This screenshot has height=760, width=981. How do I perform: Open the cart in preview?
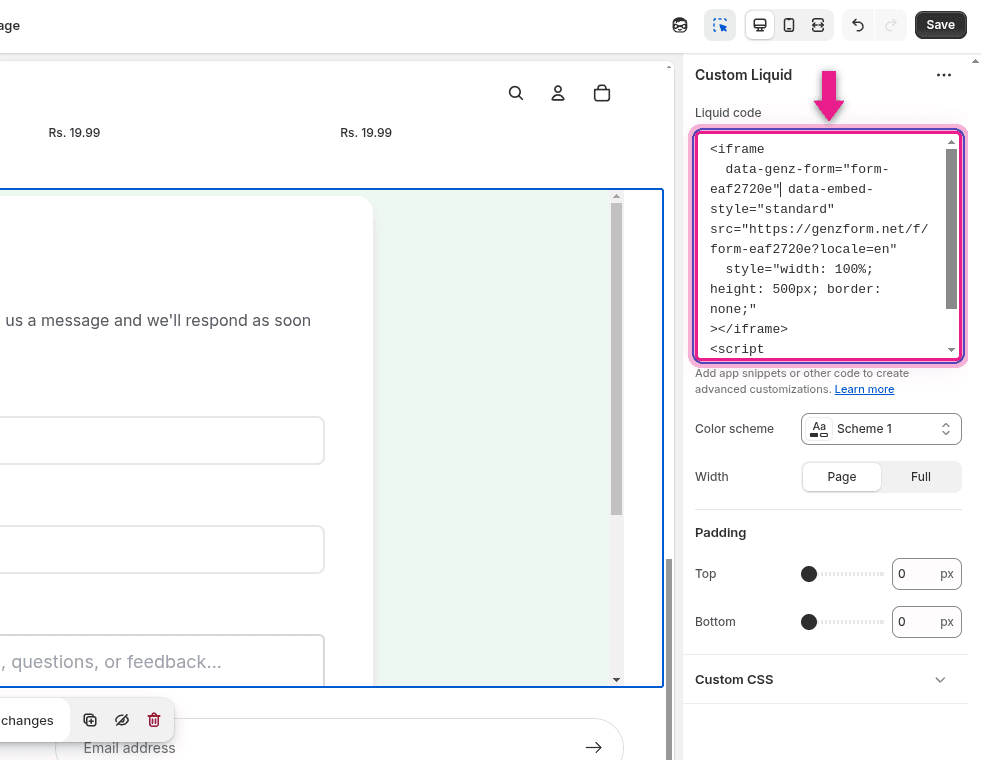[602, 92]
